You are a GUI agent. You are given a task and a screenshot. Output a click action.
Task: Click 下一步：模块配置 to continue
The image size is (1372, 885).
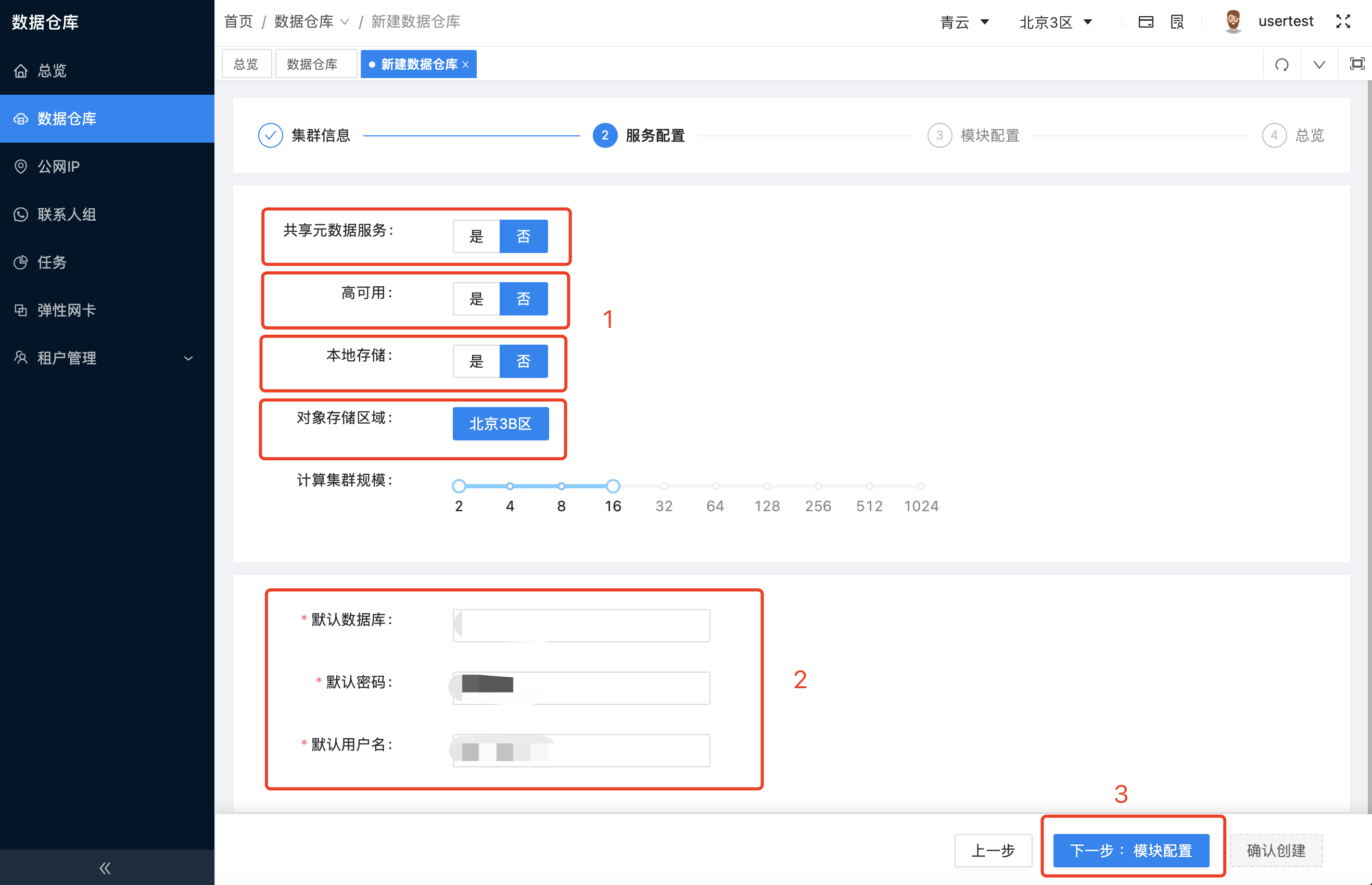coord(1133,851)
